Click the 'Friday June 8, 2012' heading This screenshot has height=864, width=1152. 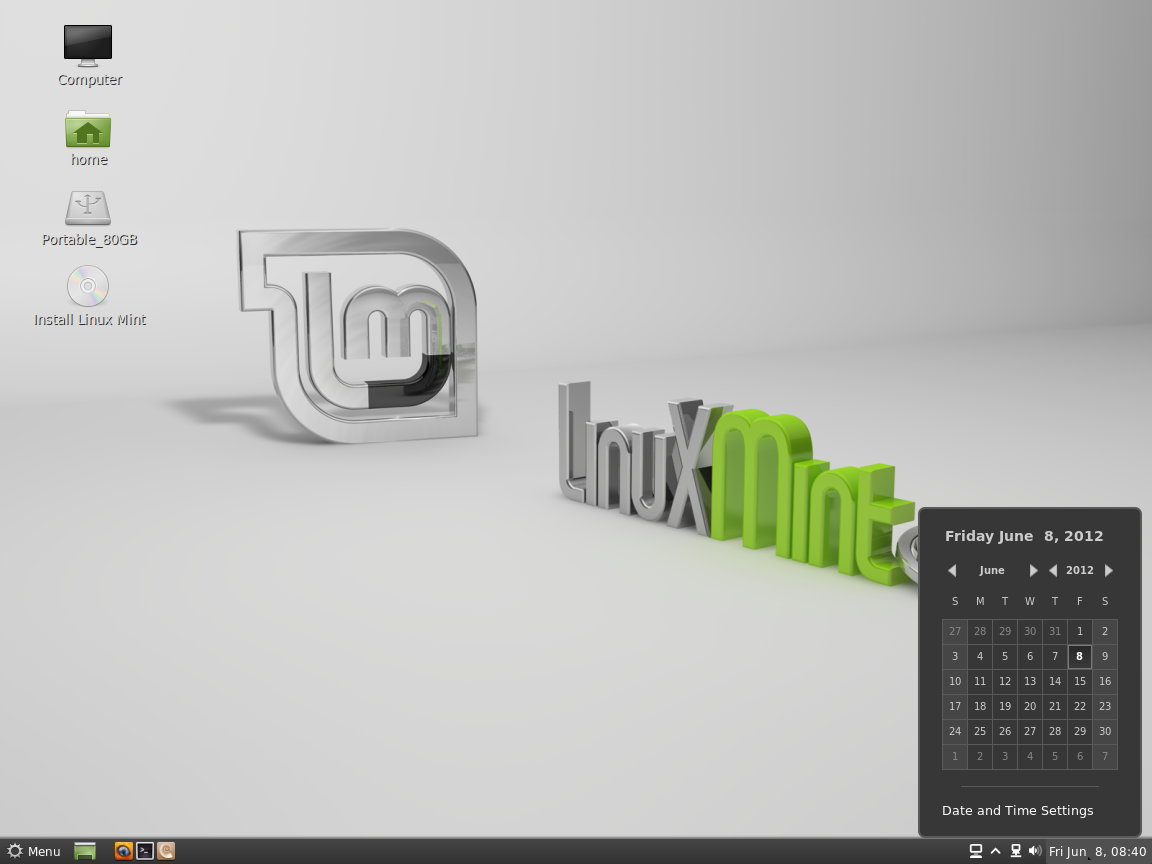click(1024, 536)
